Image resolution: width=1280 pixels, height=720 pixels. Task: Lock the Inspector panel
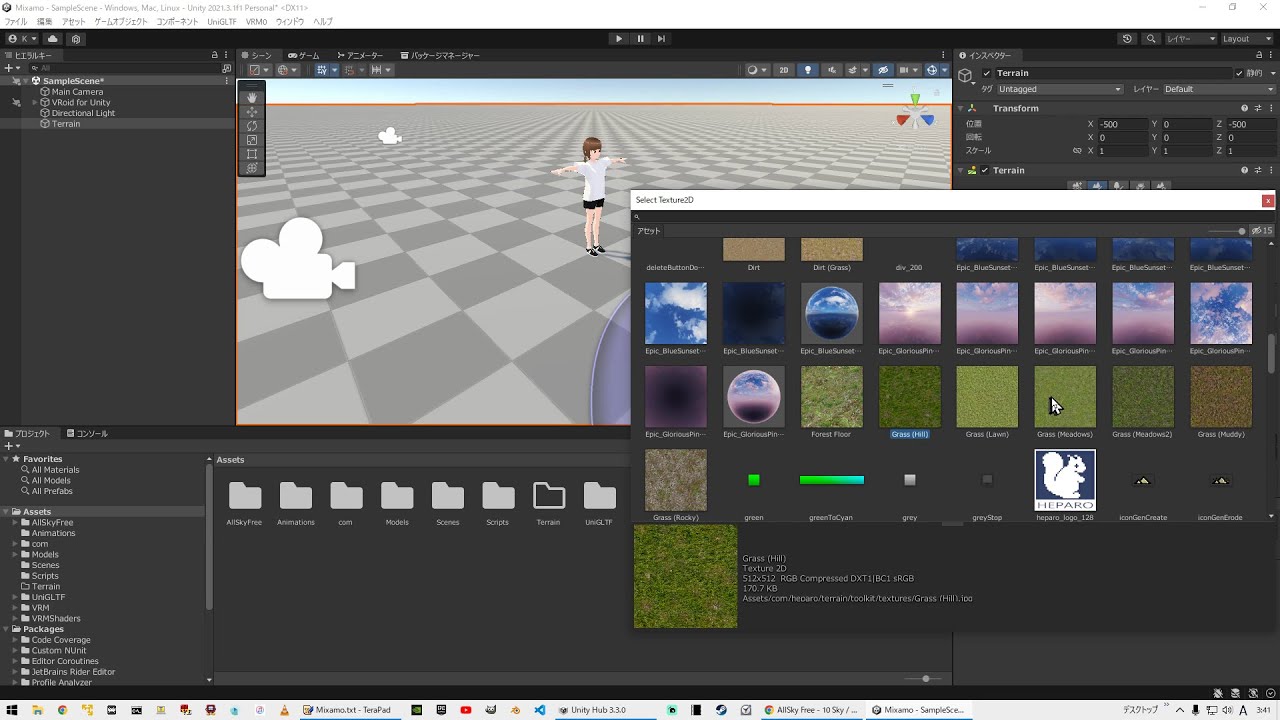pyautogui.click(x=1258, y=55)
